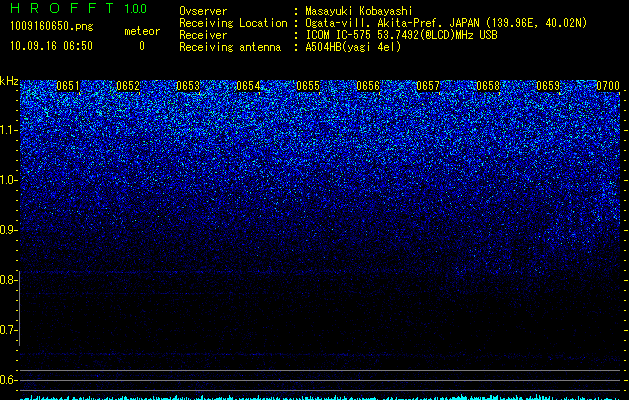Click the 0654 time marker
The height and width of the screenshot is (400, 629).
(248, 86)
